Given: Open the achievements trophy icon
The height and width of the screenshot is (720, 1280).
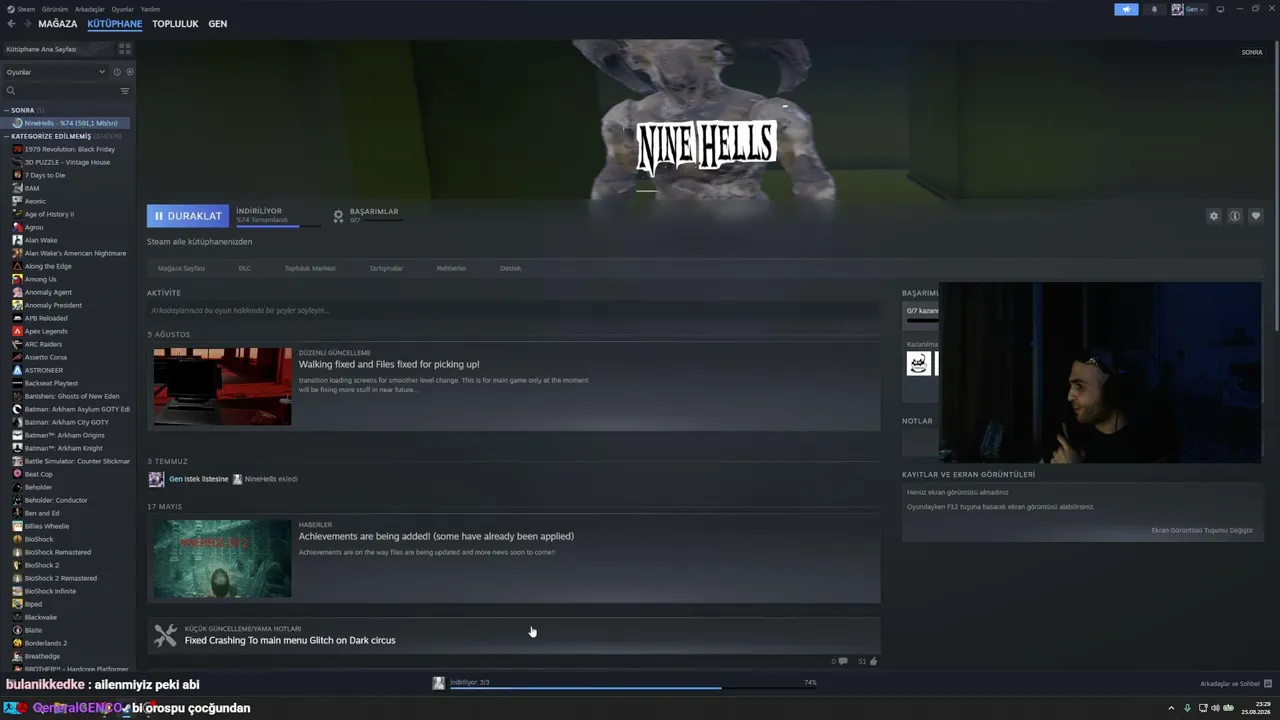Looking at the screenshot, I should 338,216.
